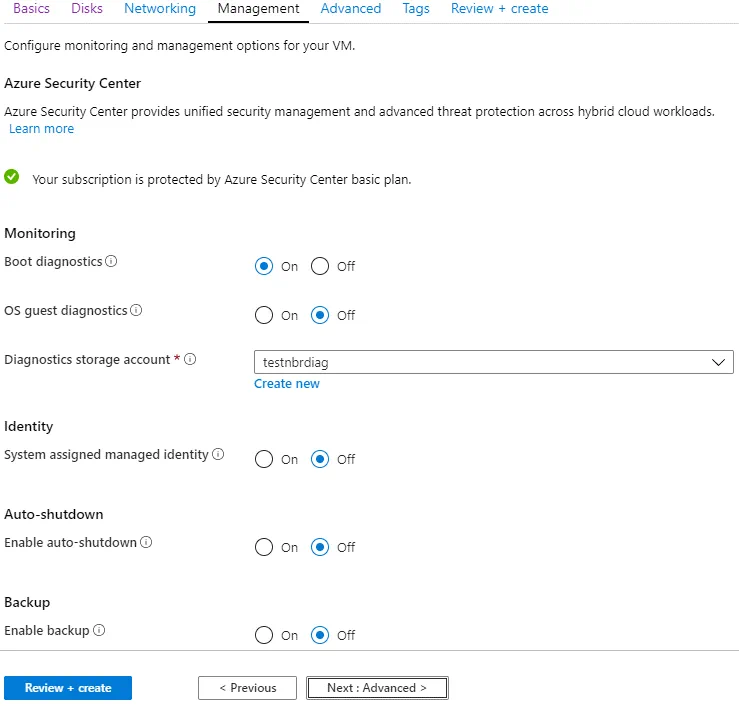
Task: Enable backup by selecting On
Action: (264, 635)
